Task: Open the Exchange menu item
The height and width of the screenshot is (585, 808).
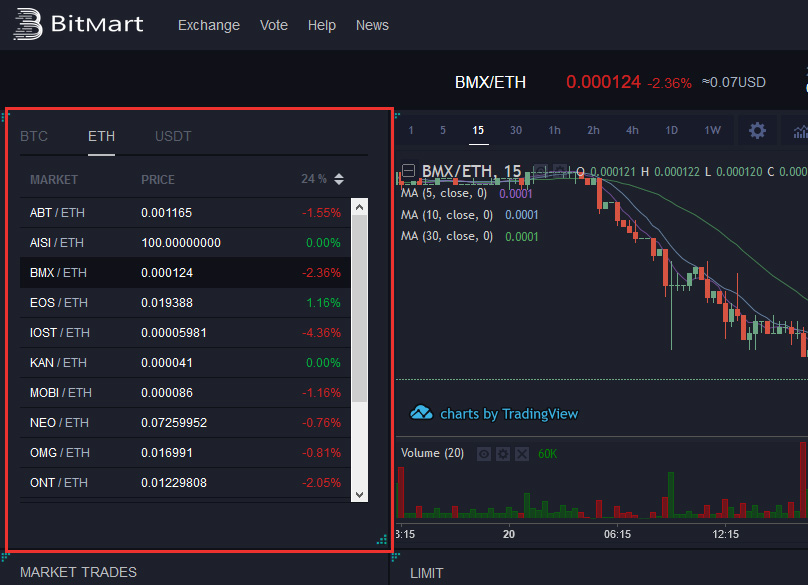Action: click(209, 25)
